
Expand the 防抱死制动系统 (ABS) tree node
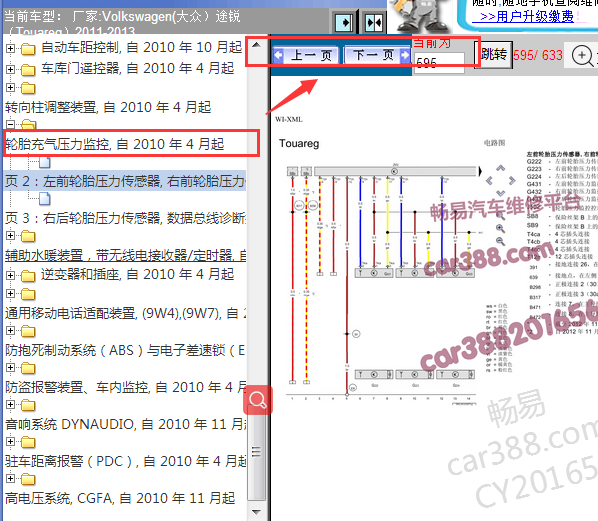11,331
